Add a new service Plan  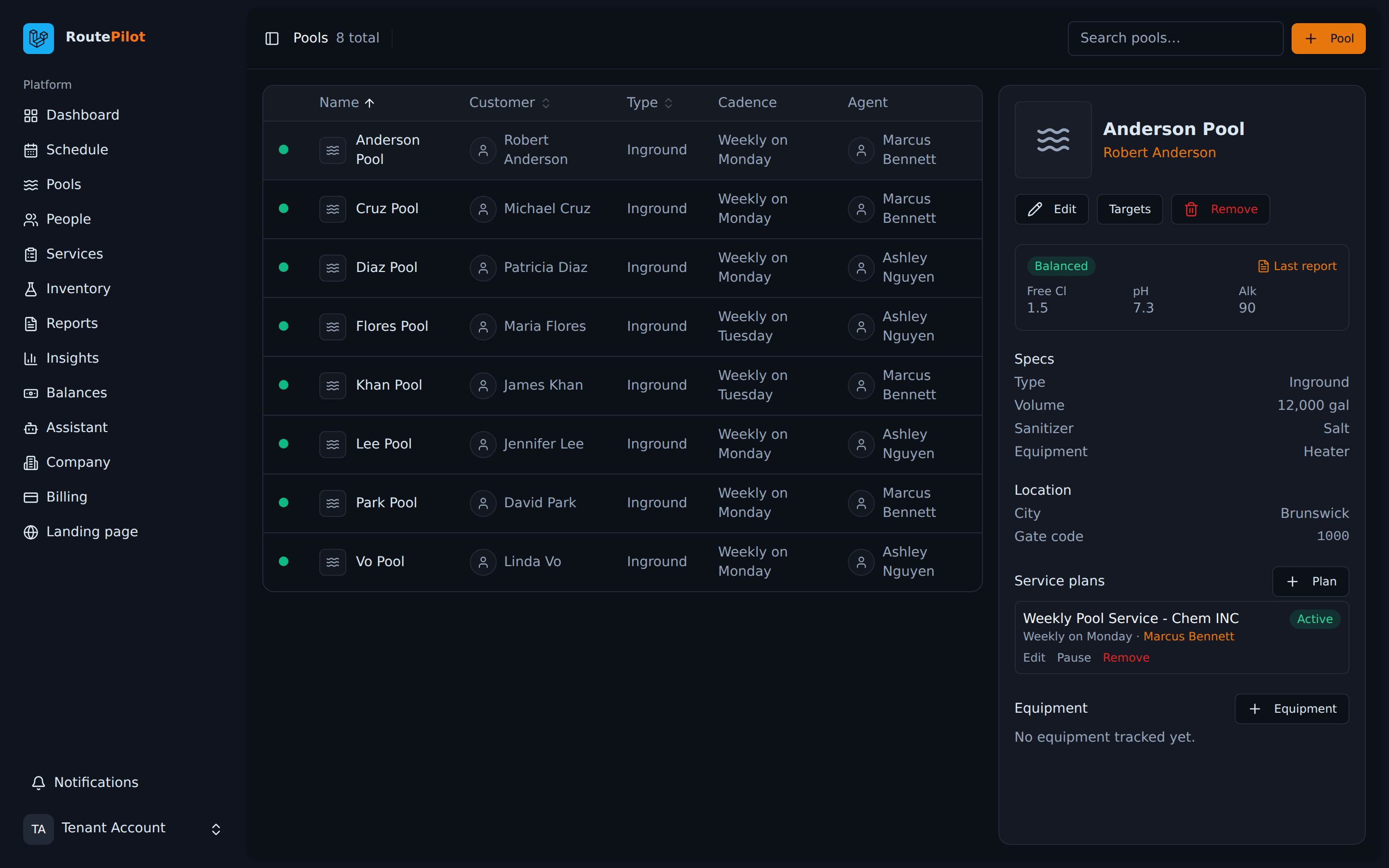pos(1310,582)
